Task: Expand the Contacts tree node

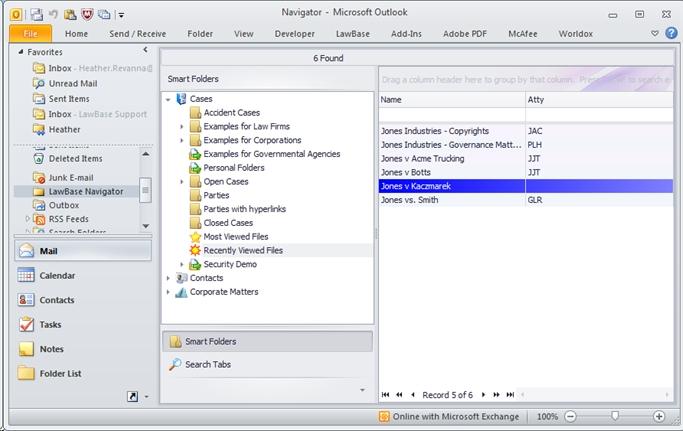Action: point(168,278)
